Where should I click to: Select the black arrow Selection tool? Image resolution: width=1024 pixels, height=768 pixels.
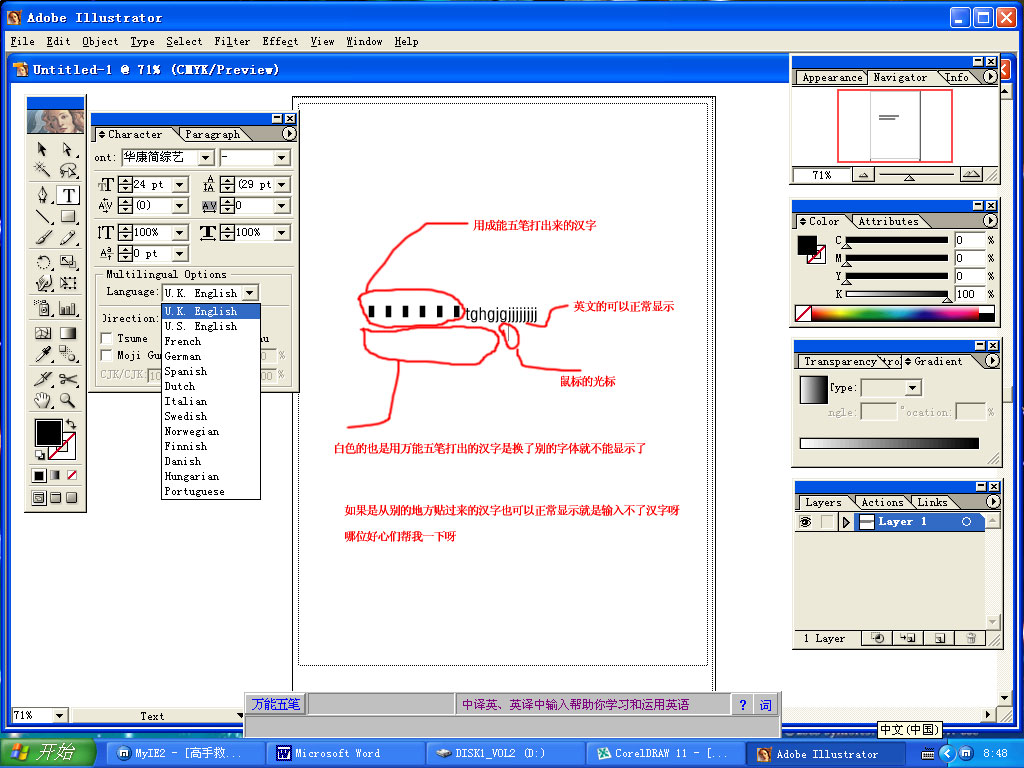[43, 150]
